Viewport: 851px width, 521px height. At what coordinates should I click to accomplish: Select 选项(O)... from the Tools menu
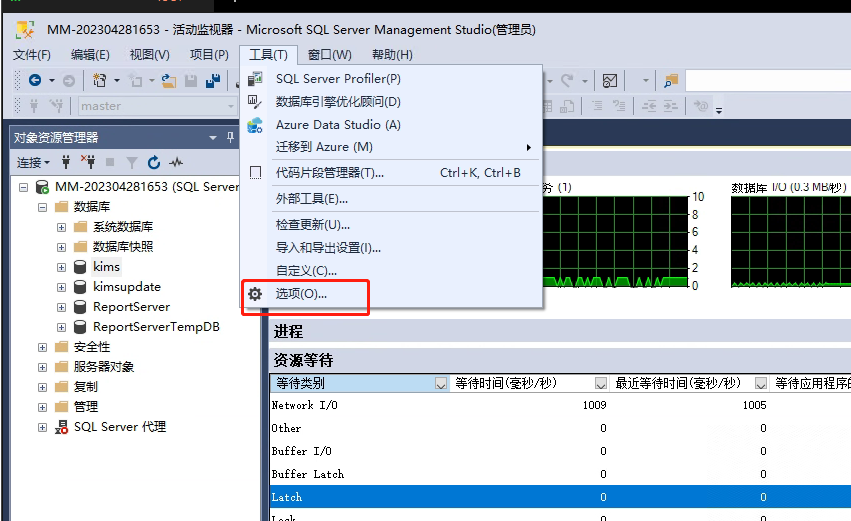click(391, 294)
